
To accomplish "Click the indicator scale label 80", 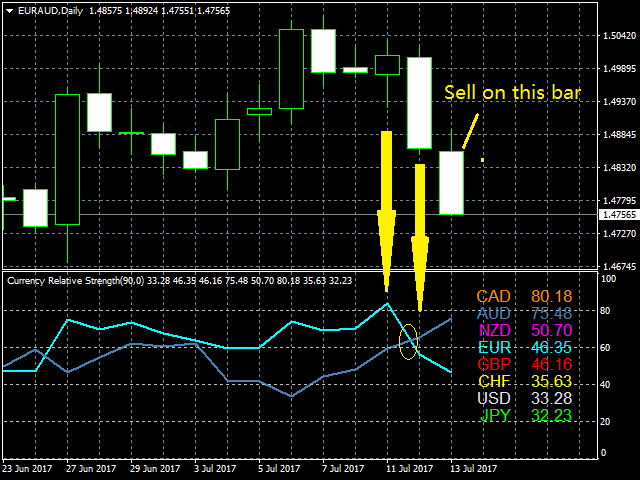I will coord(606,311).
